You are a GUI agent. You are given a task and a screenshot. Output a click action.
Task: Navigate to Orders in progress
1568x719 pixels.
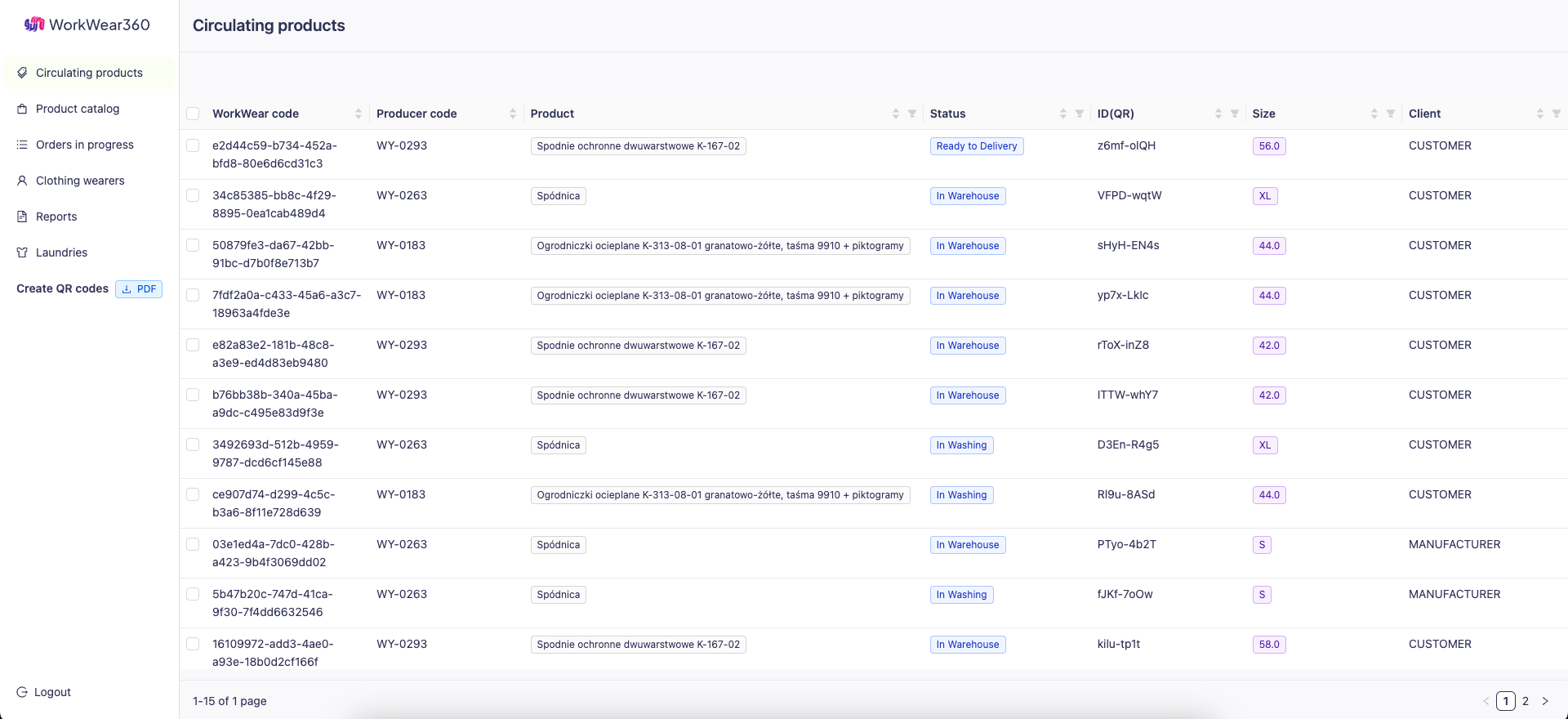coord(84,145)
